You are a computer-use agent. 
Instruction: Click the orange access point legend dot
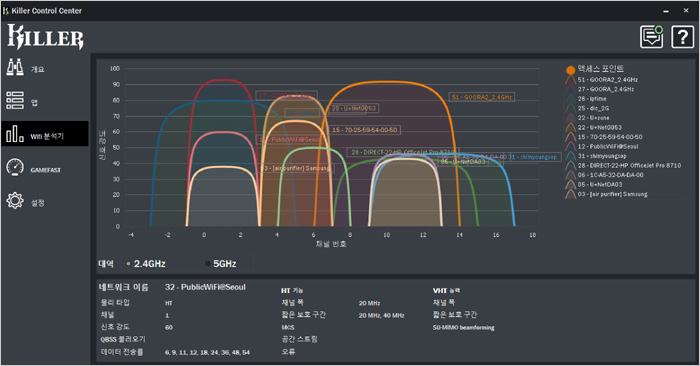pyautogui.click(x=570, y=70)
